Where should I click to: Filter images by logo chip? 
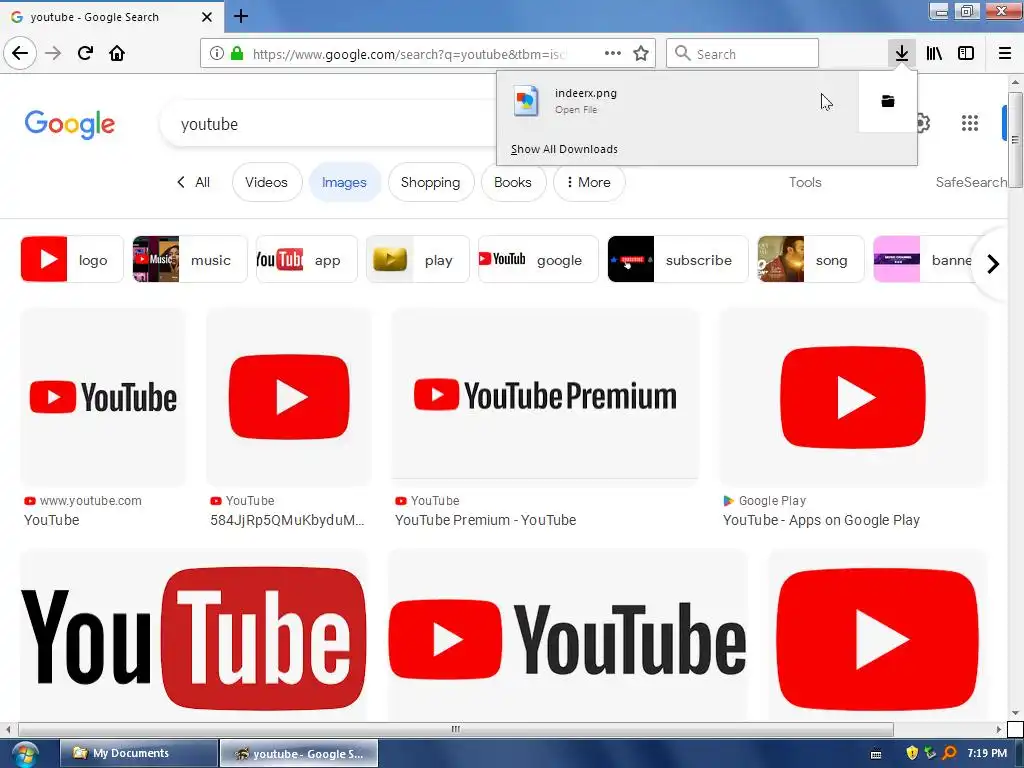coord(72,259)
